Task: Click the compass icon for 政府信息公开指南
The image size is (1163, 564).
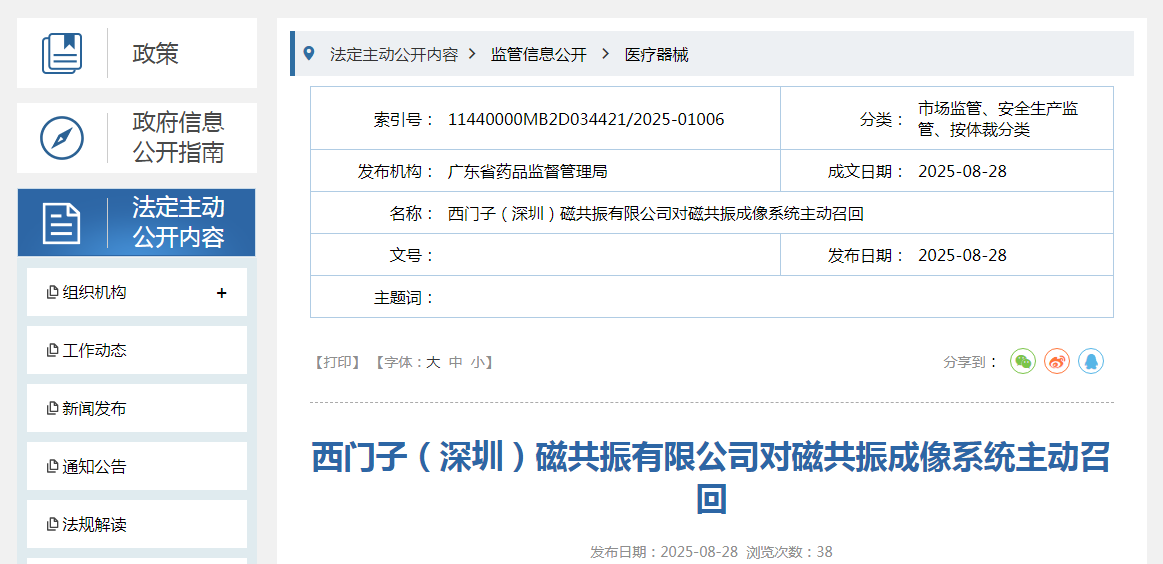Action: [62, 137]
